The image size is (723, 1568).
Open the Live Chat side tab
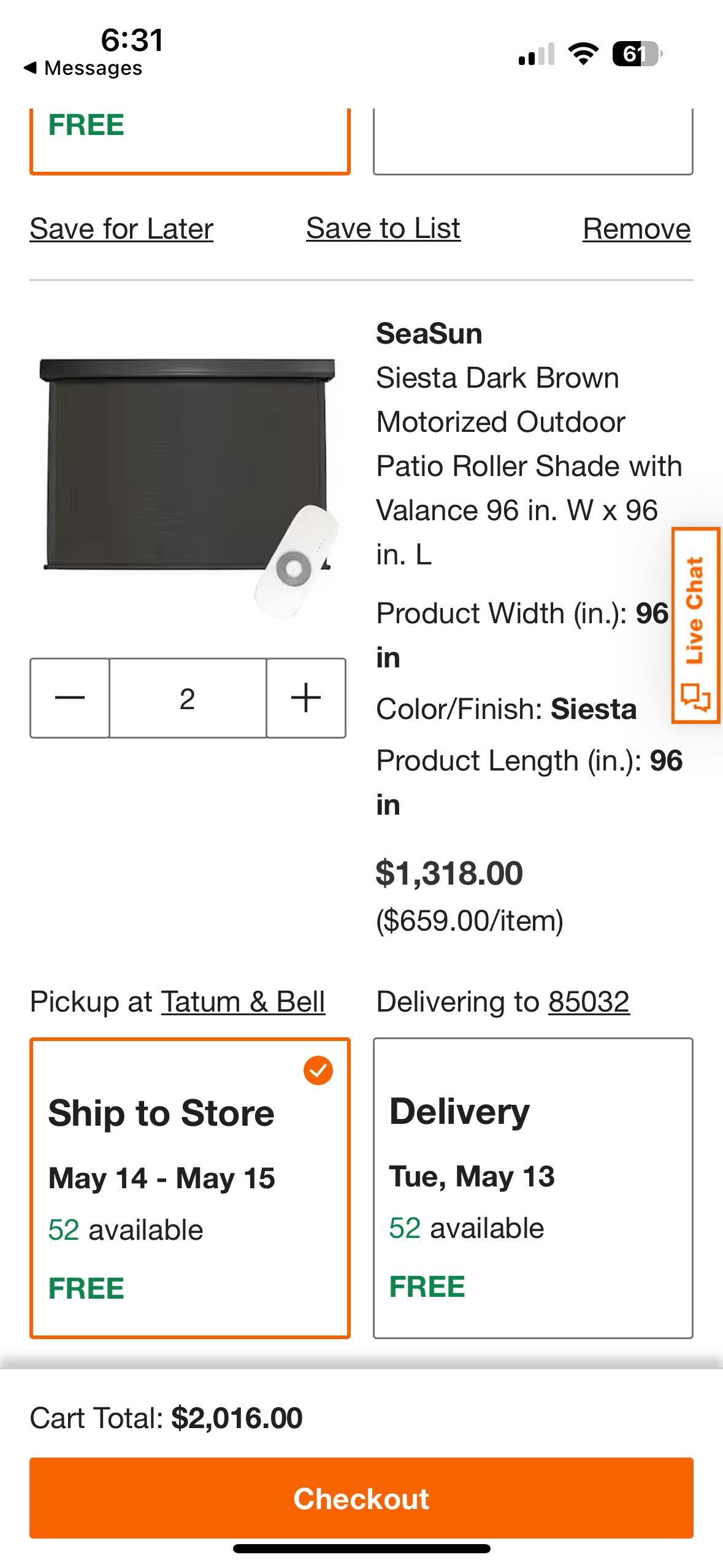point(695,625)
